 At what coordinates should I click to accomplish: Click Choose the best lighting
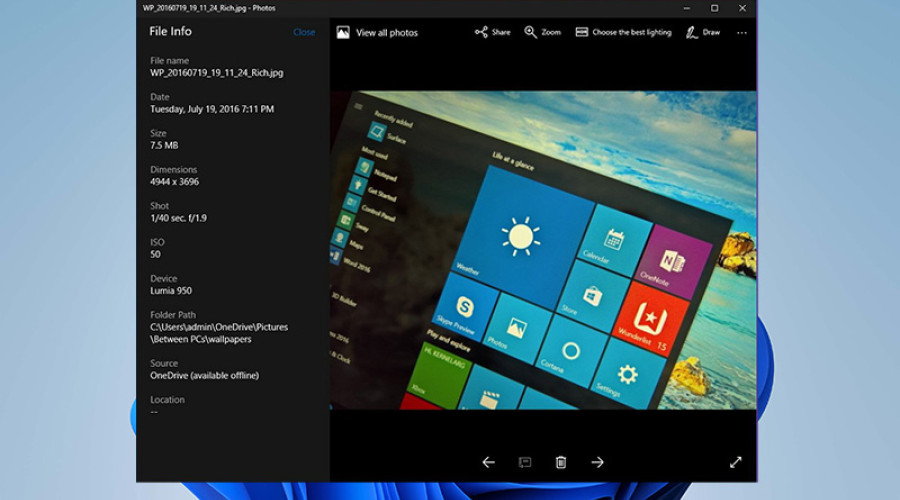tap(623, 32)
